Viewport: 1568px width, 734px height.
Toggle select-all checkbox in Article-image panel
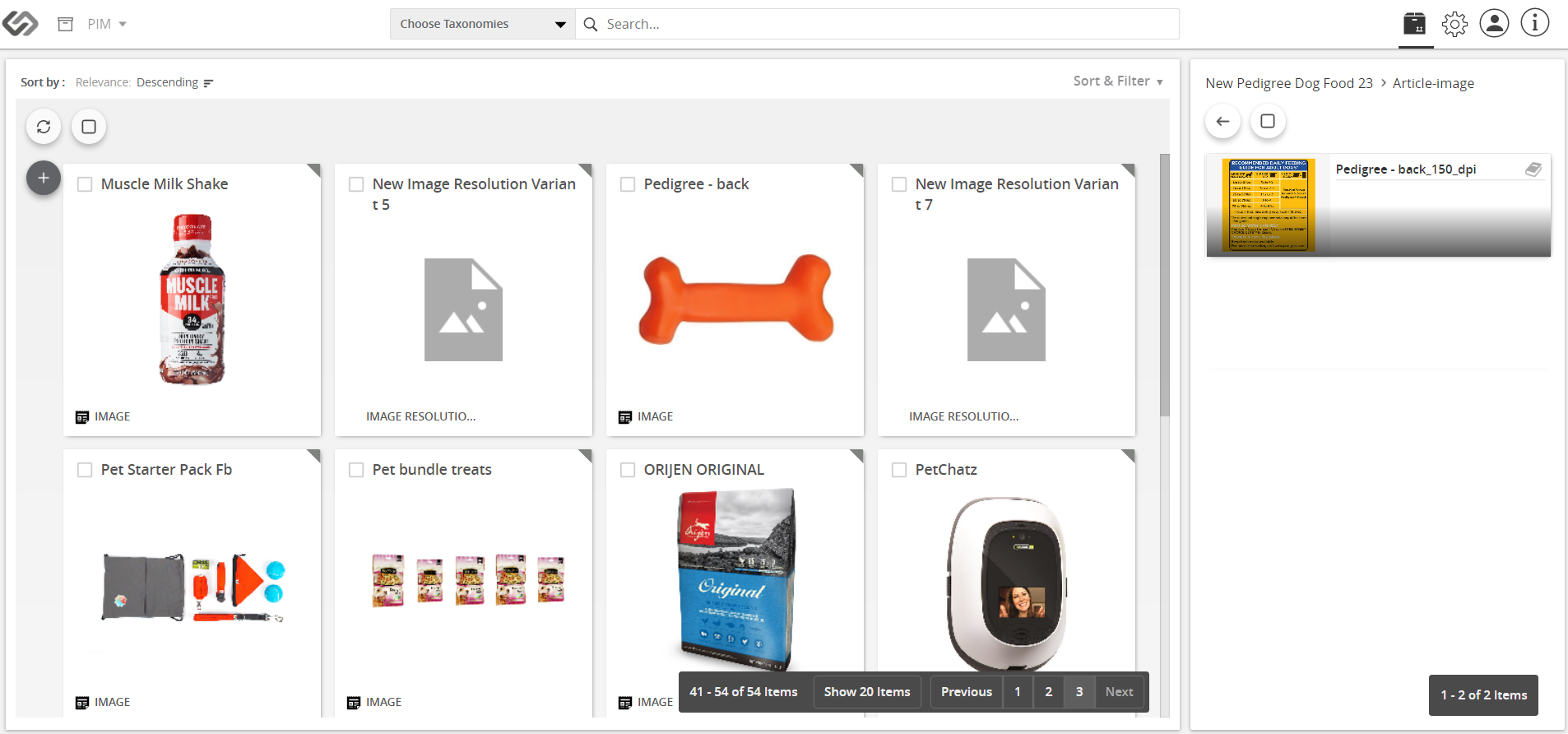pos(1268,122)
